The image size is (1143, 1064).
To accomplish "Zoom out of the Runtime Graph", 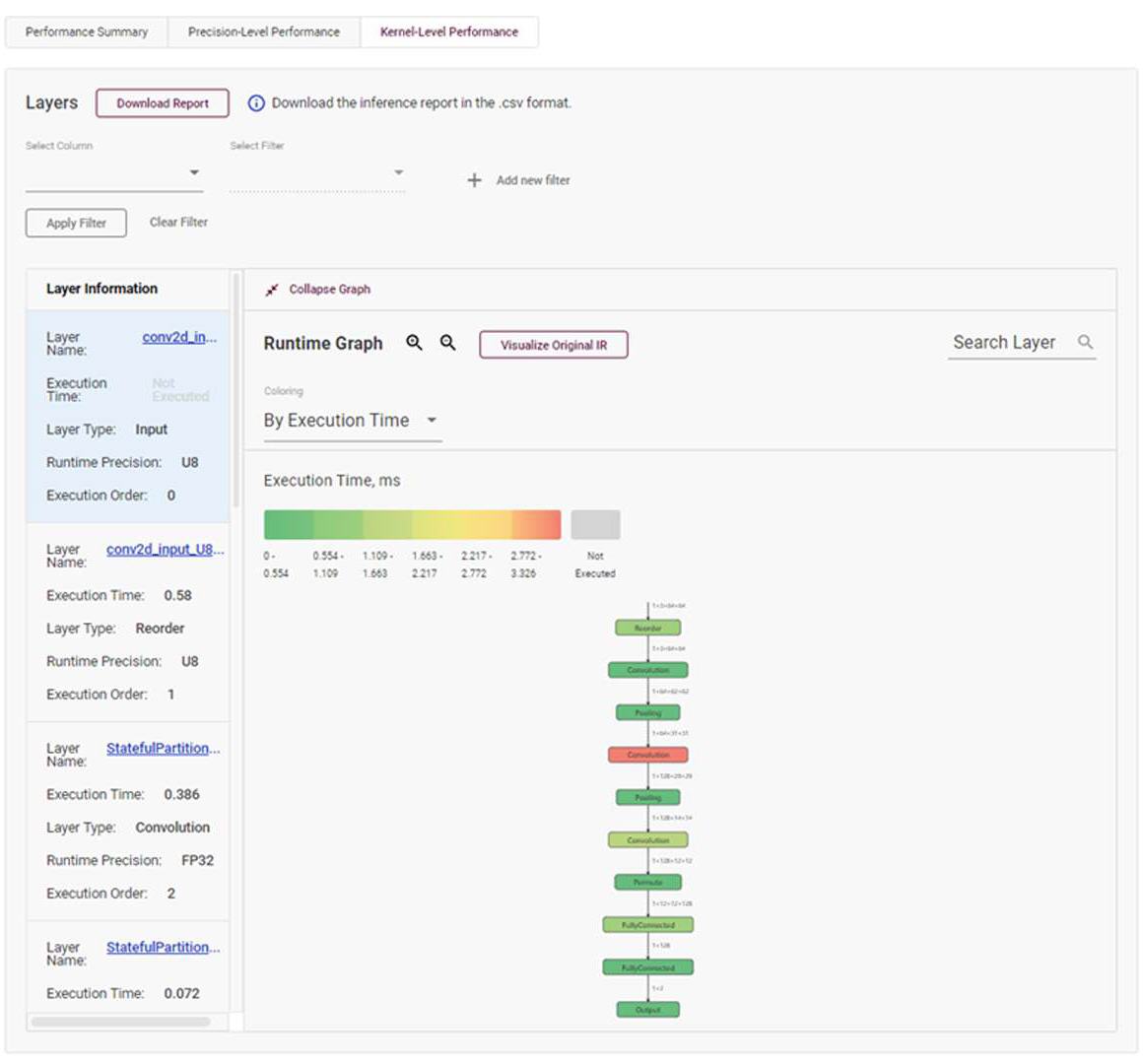I will coord(448,343).
